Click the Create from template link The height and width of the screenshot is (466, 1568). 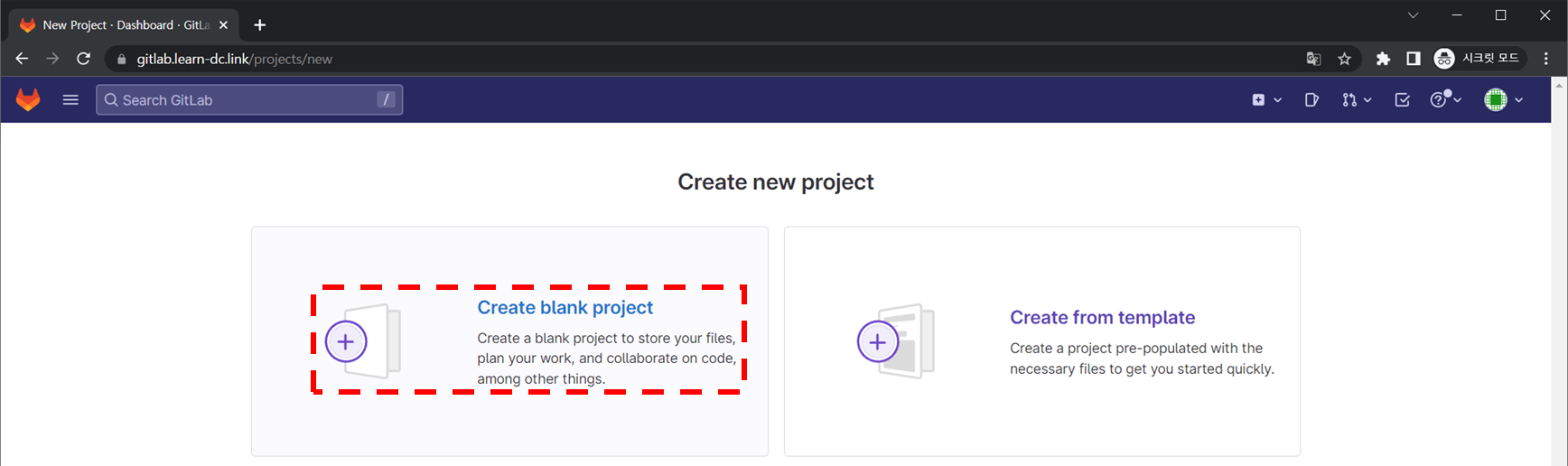point(1102,318)
